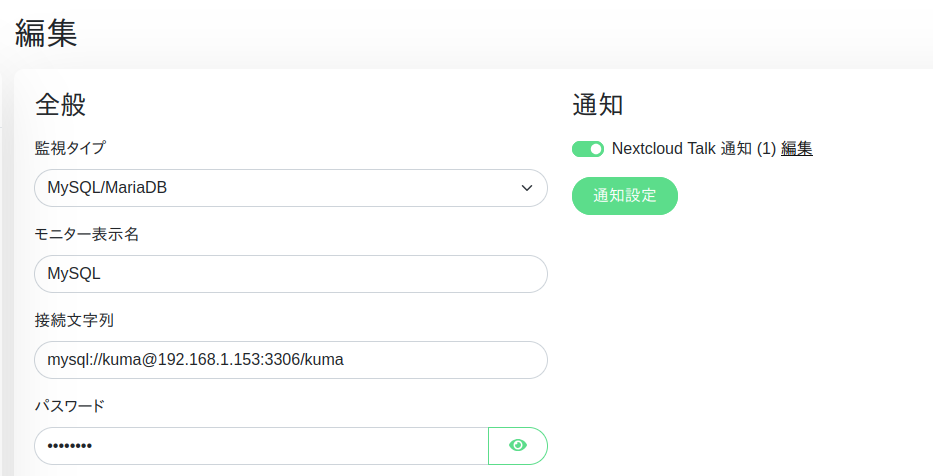Image resolution: width=933 pixels, height=476 pixels.
Task: Click the パスワード field label
Action: click(70, 406)
